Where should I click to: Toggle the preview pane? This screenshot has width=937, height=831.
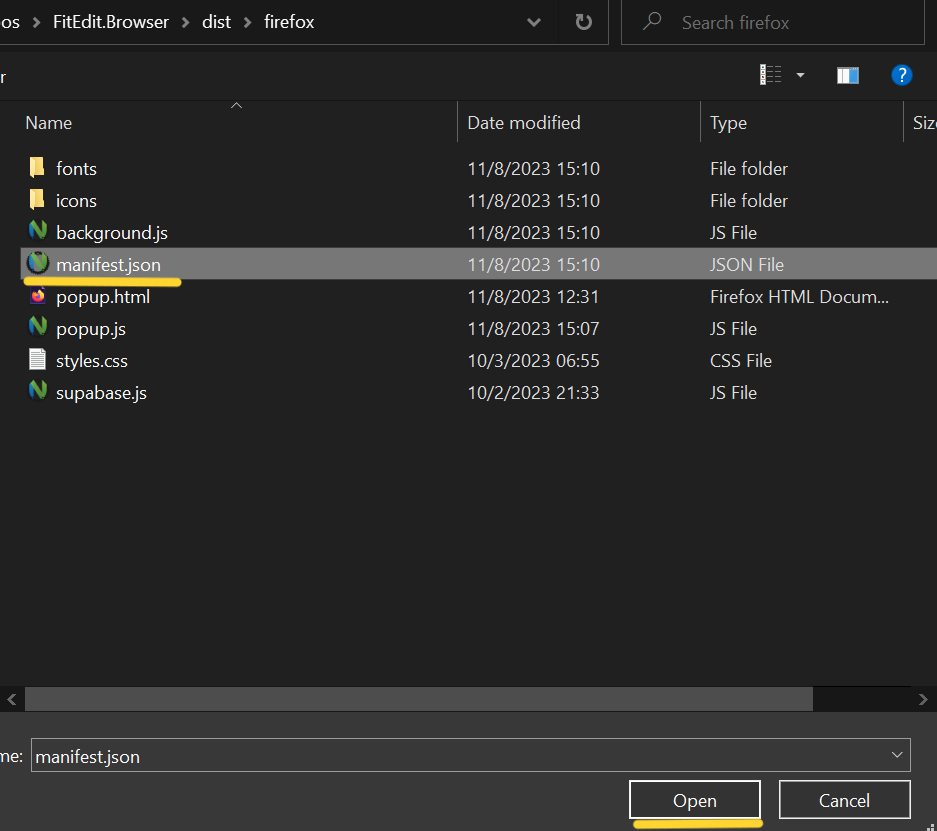coord(847,75)
